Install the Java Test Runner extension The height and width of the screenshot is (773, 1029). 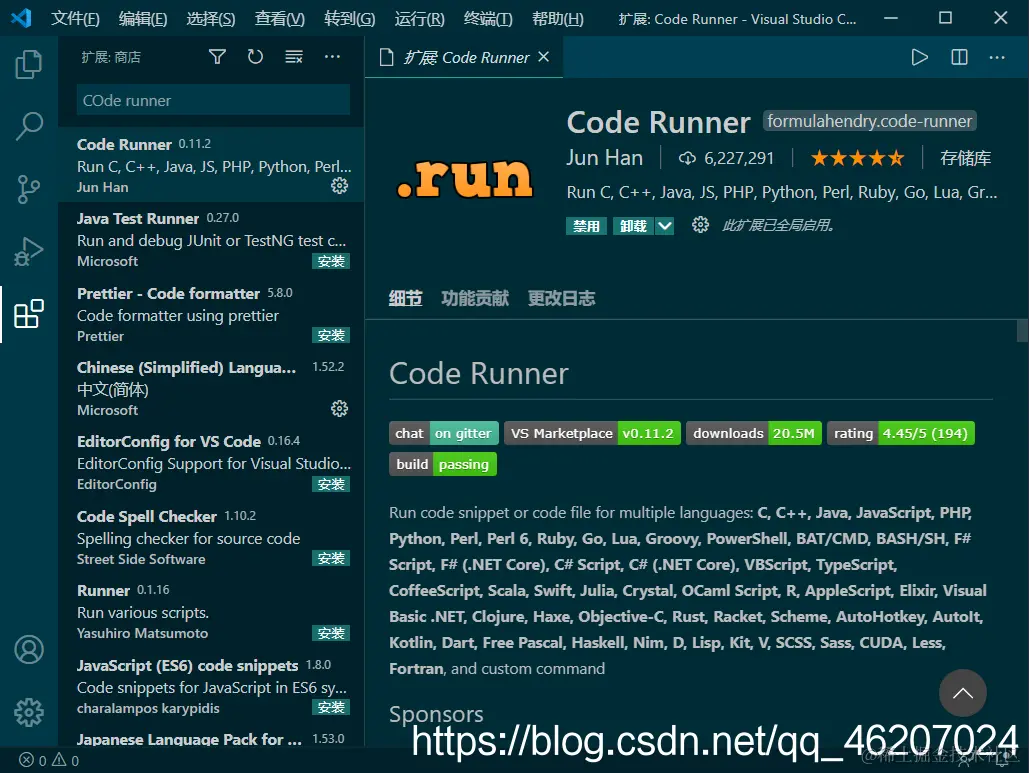click(x=331, y=261)
